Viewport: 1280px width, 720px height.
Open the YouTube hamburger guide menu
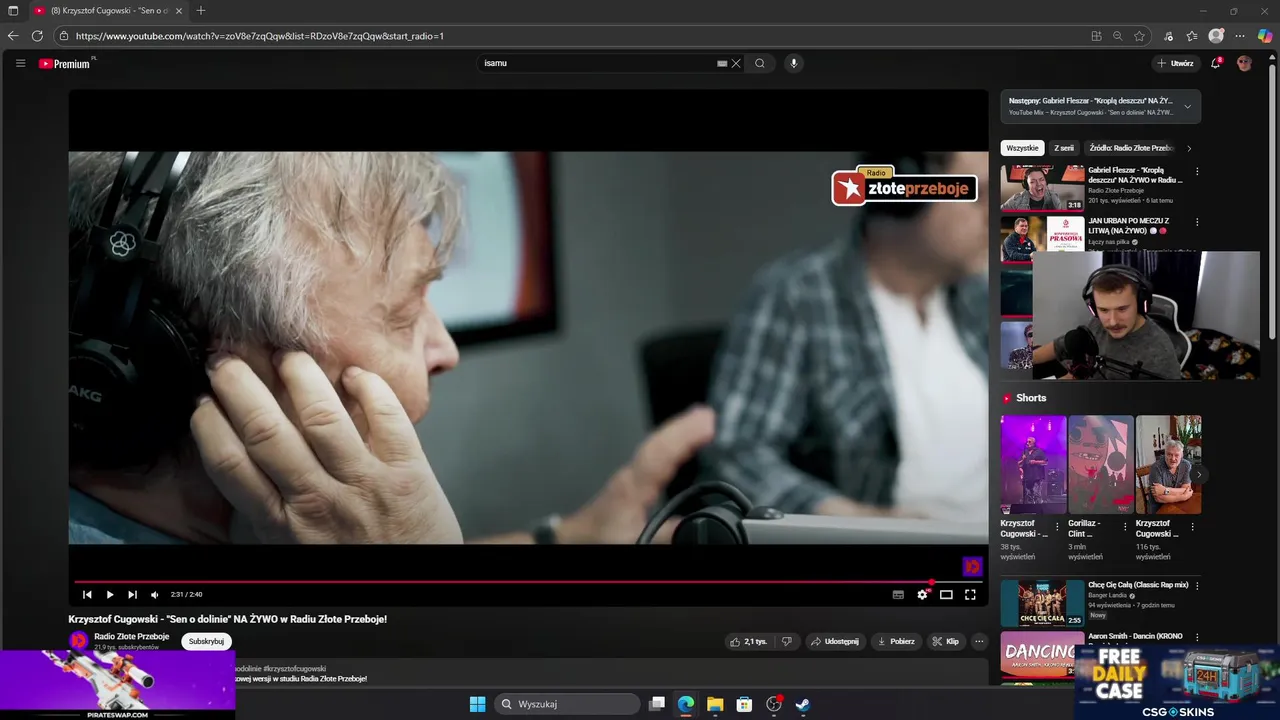[20, 63]
